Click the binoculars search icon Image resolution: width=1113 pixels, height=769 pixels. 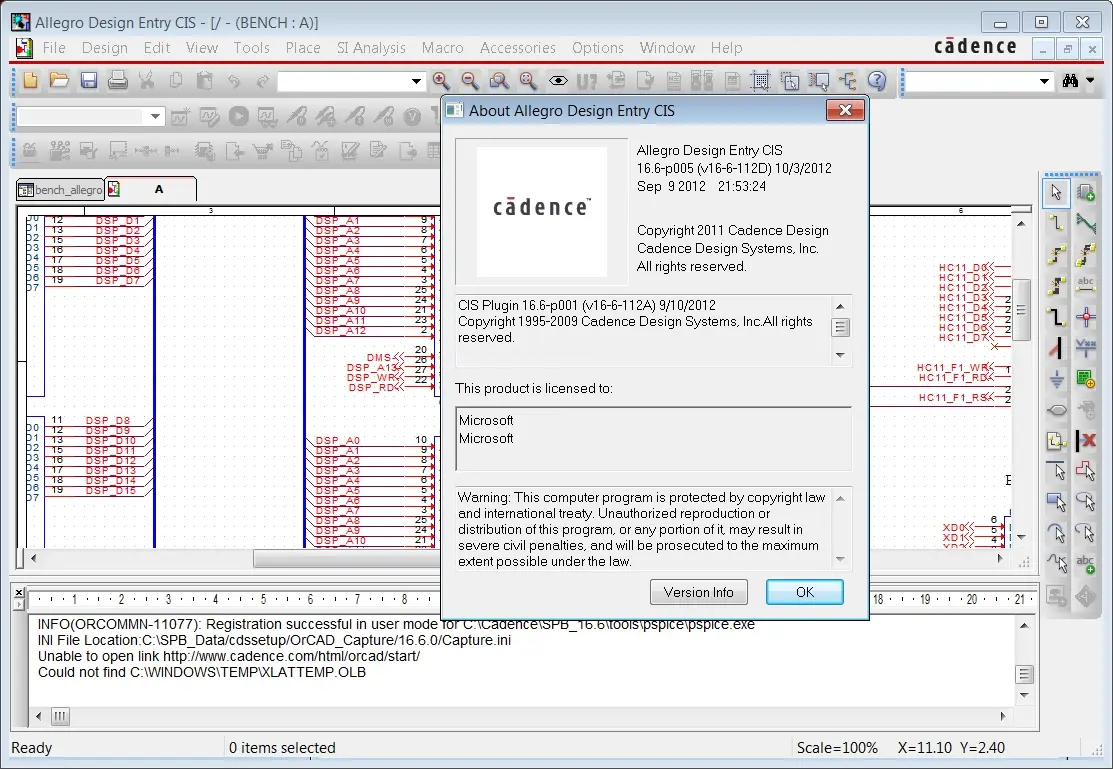pos(1070,81)
